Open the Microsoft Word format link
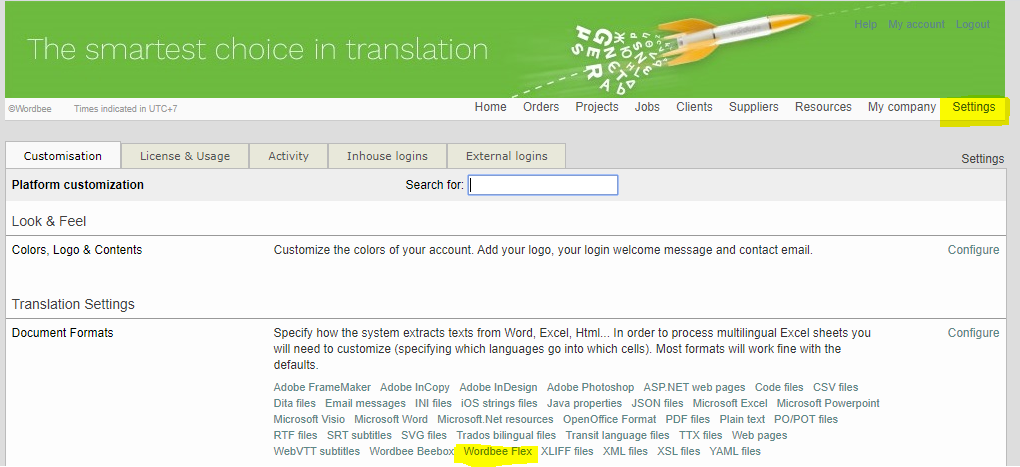Viewport: 1020px width, 467px height. [x=391, y=420]
